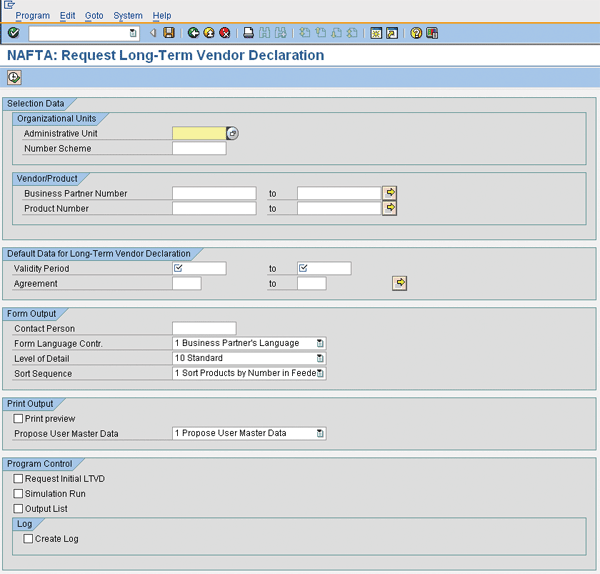This screenshot has width=600, height=574.
Task: Click Product Number from field
Action: pyautogui.click(x=214, y=208)
